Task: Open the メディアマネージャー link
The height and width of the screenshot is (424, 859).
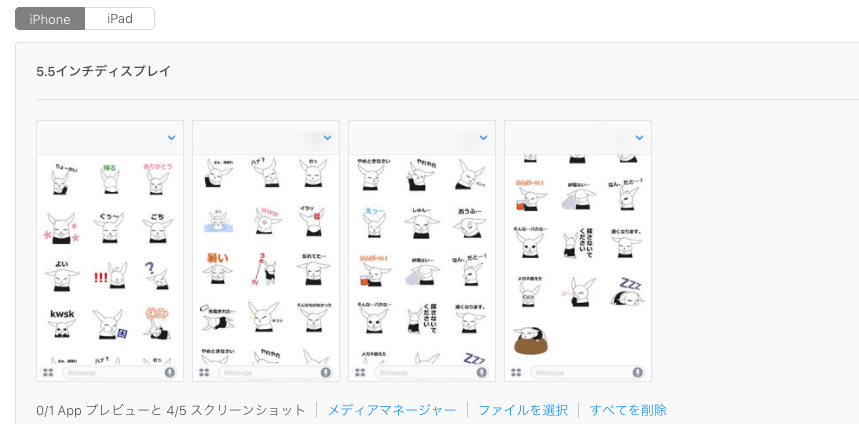Action: [392, 410]
